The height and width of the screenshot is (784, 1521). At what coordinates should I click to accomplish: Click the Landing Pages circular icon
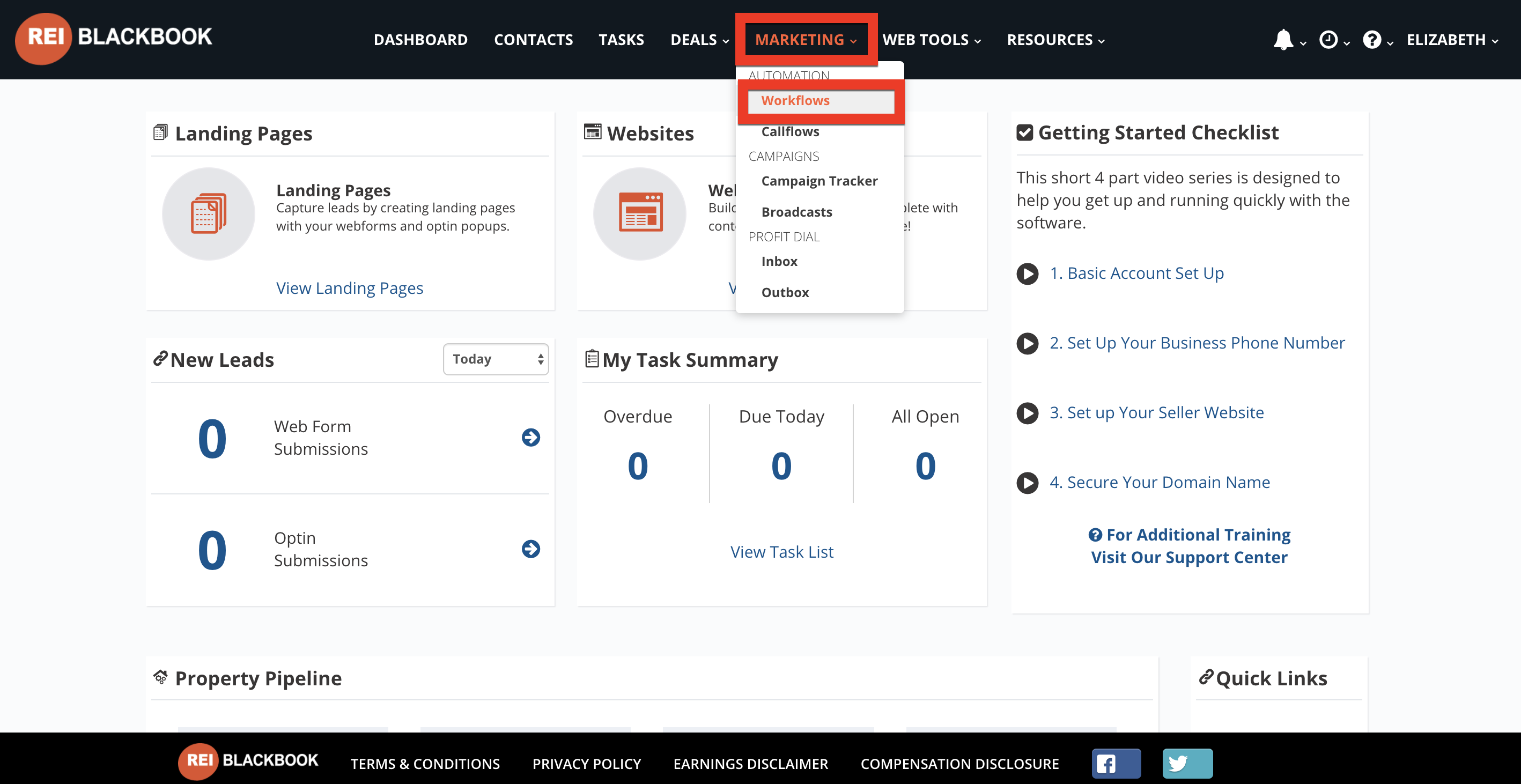209,214
